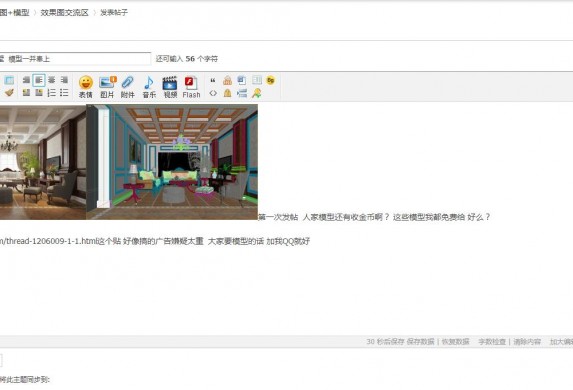The width and height of the screenshot is (573, 390).
Task: Insert an unordered bullet list
Action: (64, 93)
